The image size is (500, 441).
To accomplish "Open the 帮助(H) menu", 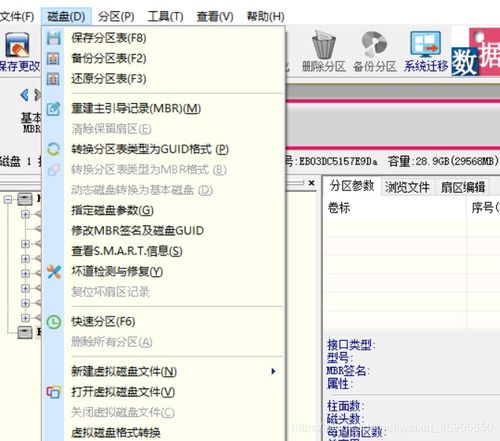I will click(x=265, y=16).
